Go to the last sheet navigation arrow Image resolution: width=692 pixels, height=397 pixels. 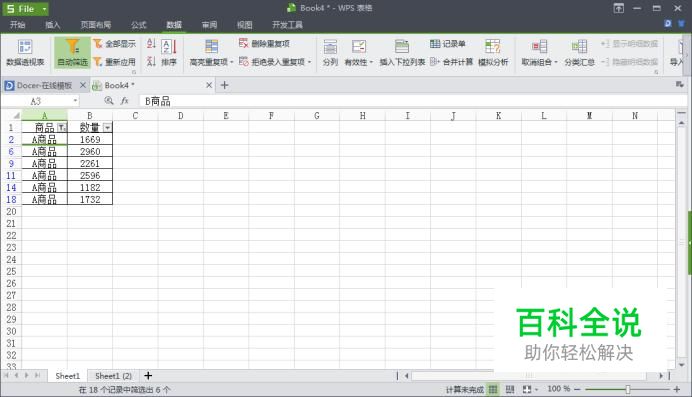tap(38, 375)
